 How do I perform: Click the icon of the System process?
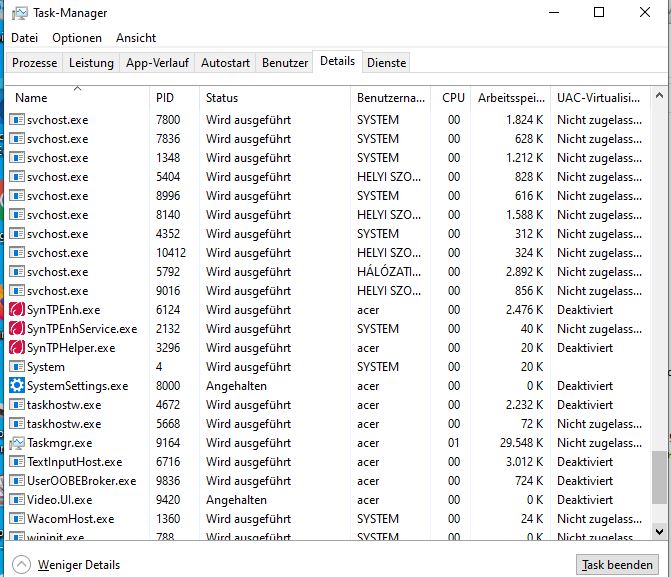point(17,366)
